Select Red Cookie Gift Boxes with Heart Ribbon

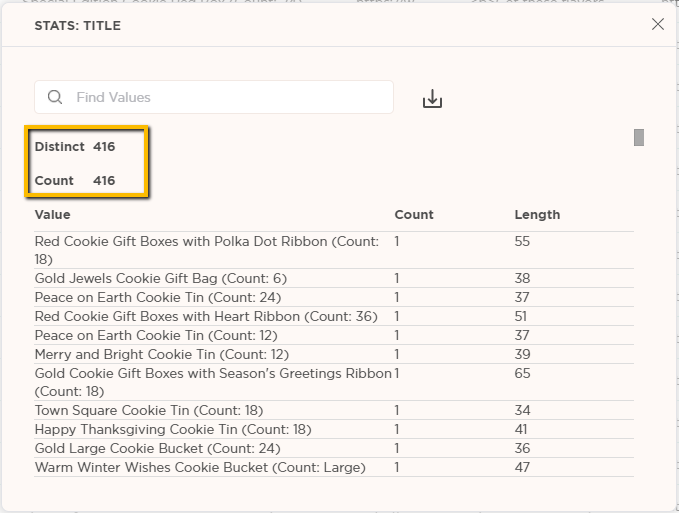pyautogui.click(x=334, y=316)
